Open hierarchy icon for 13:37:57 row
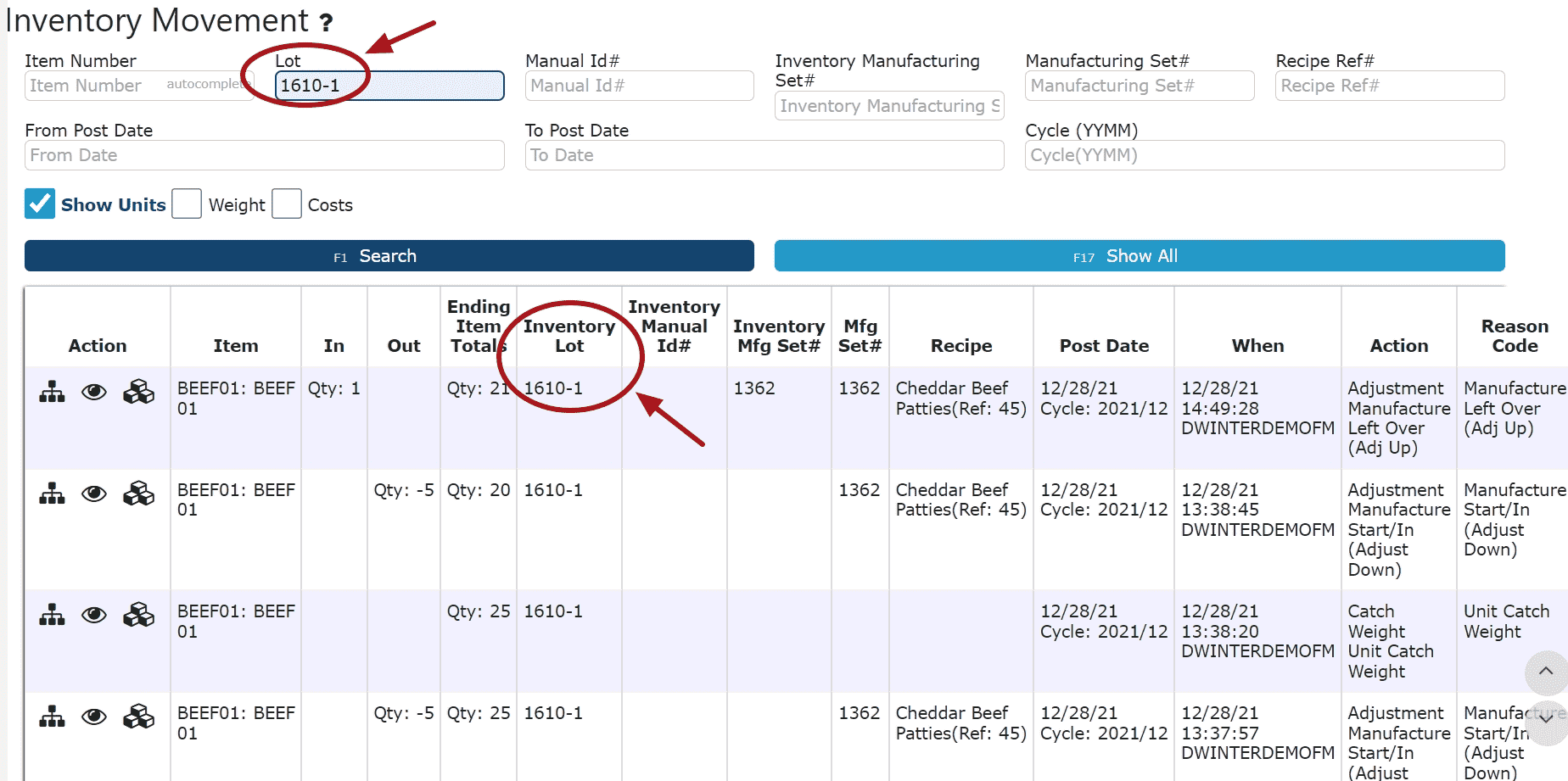This screenshot has height=781, width=1568. (52, 717)
